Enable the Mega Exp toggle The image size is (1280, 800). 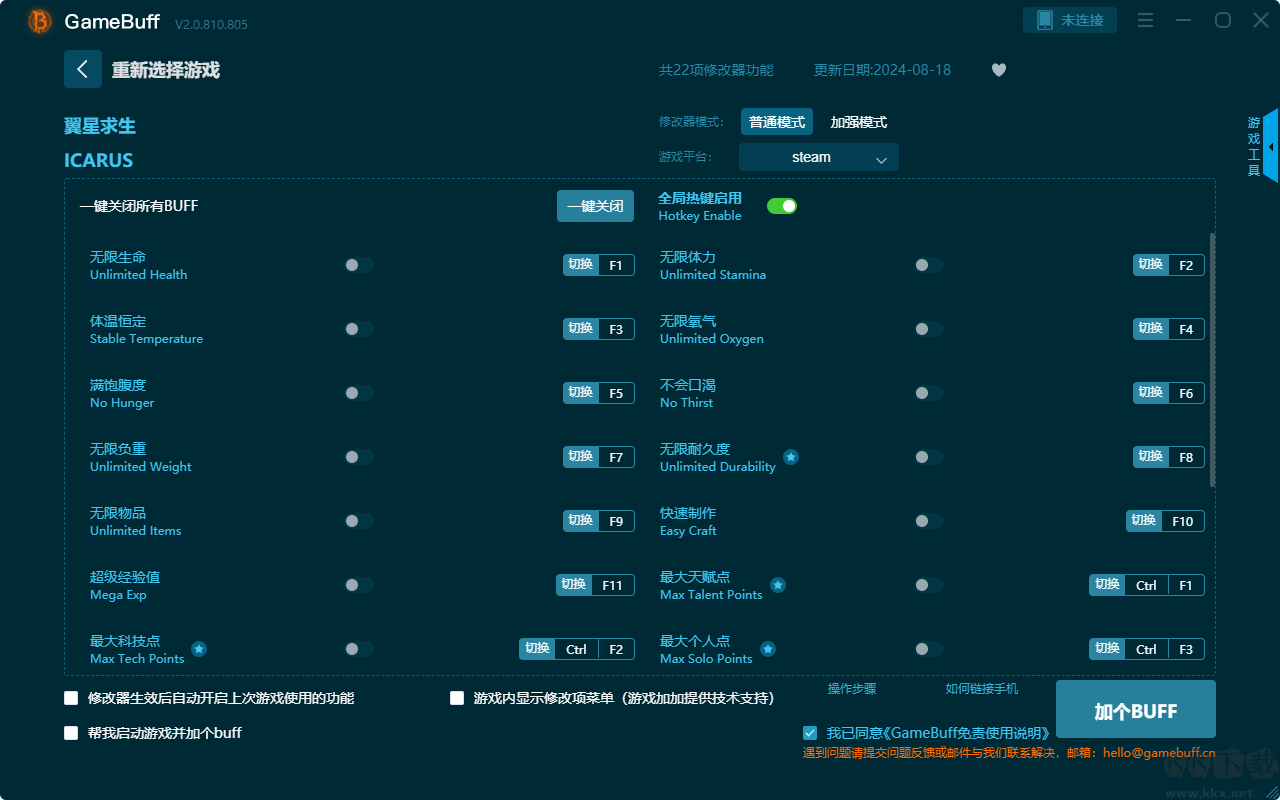[x=359, y=585]
